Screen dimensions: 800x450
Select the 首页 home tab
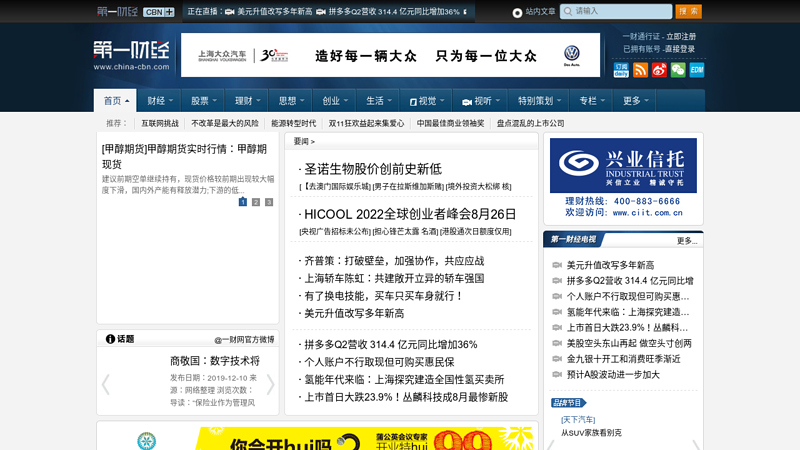tap(115, 101)
